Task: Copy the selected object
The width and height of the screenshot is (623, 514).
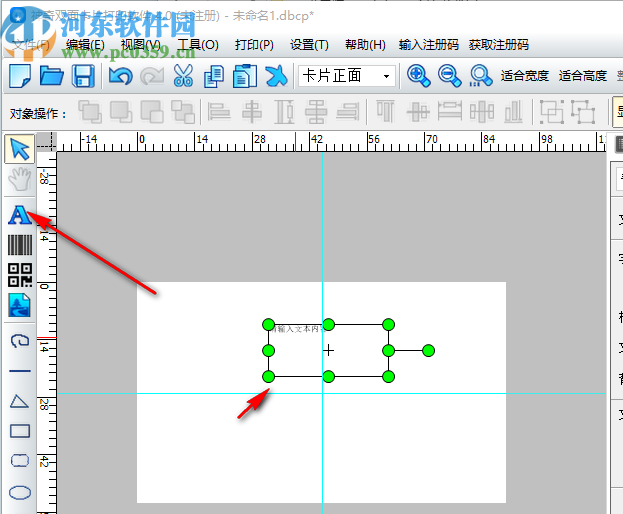Action: click(214, 76)
